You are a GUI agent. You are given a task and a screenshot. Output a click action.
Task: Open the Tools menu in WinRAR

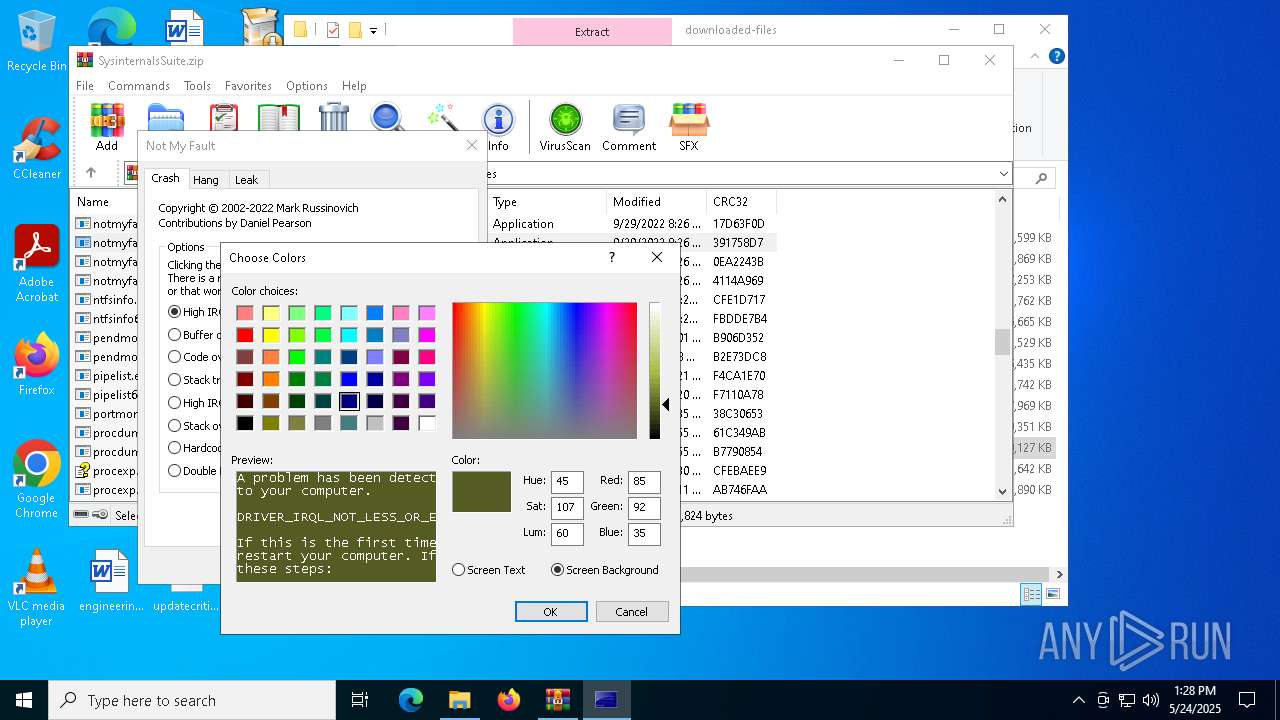tap(197, 86)
